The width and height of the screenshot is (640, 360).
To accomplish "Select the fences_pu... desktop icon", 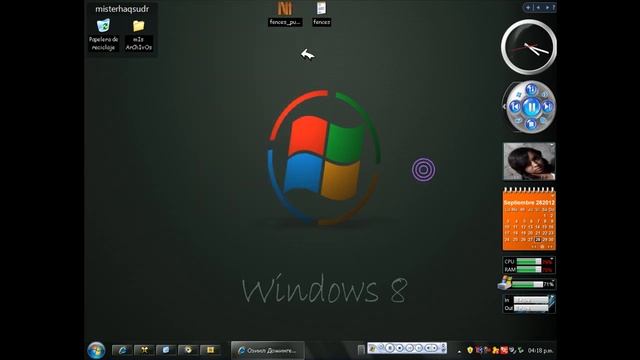I will (x=285, y=13).
